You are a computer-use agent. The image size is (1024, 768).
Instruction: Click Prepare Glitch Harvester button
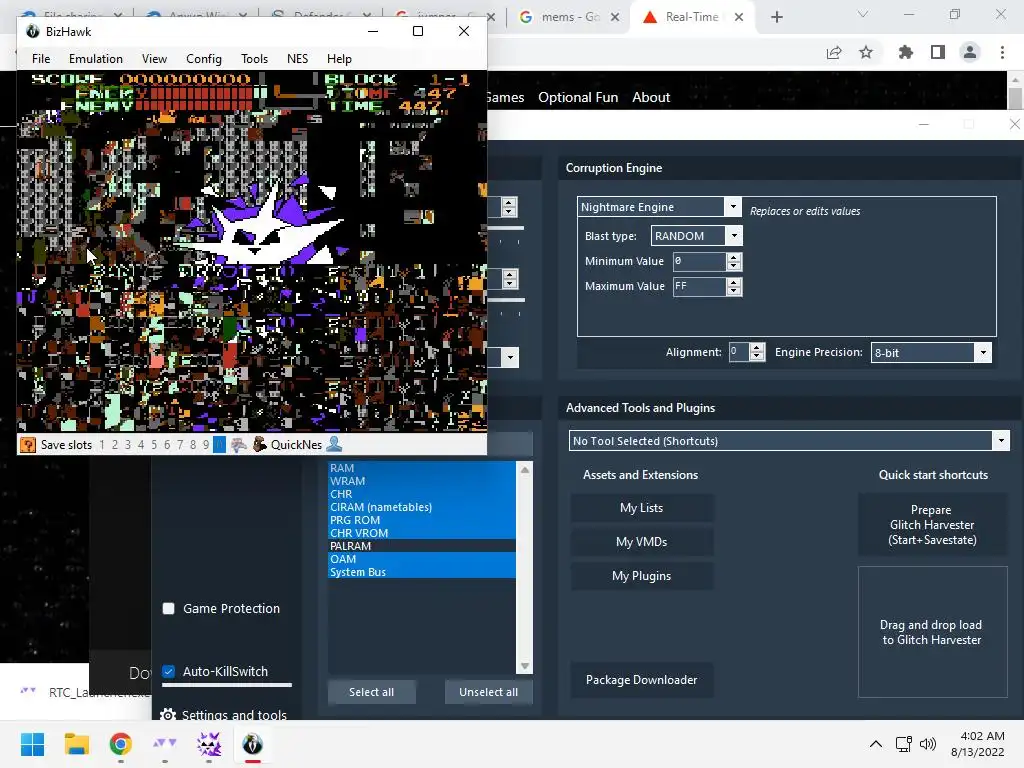pos(933,525)
